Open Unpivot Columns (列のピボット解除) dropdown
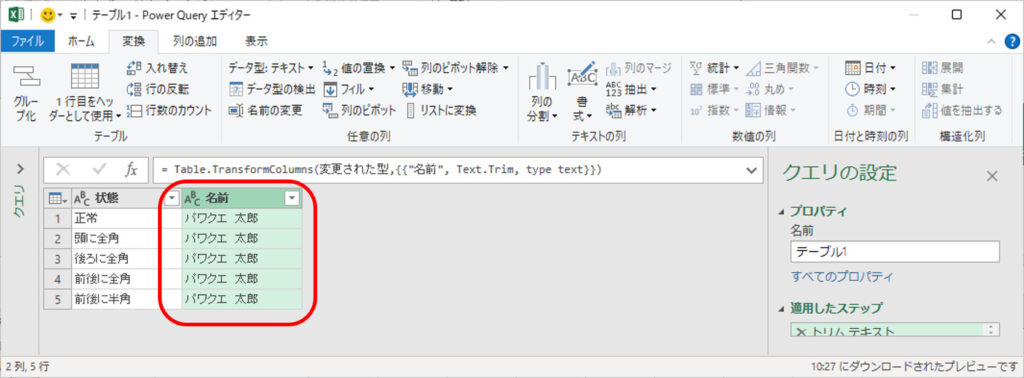The image size is (1024, 378). click(455, 67)
